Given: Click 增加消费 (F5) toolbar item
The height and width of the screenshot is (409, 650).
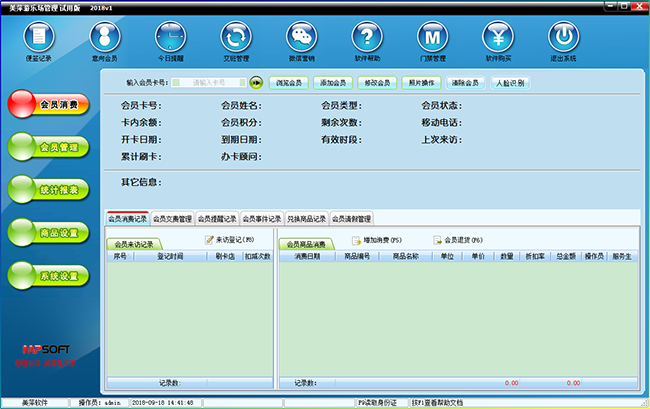Looking at the screenshot, I should coord(375,241).
